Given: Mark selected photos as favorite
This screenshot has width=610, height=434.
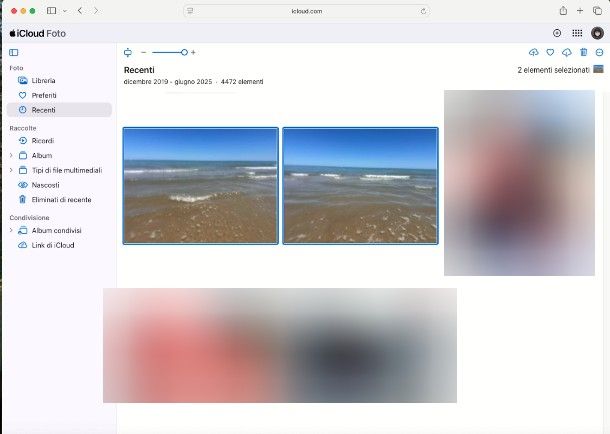Looking at the screenshot, I should (x=549, y=52).
